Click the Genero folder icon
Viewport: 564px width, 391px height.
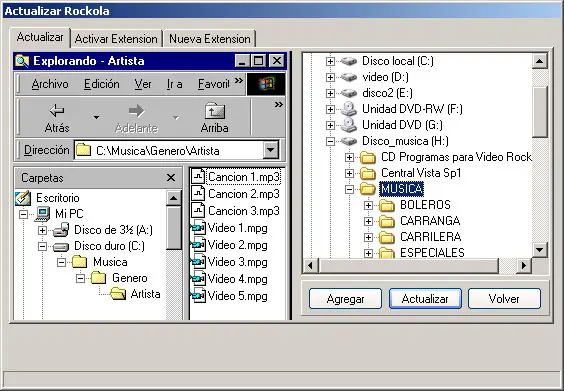point(98,278)
